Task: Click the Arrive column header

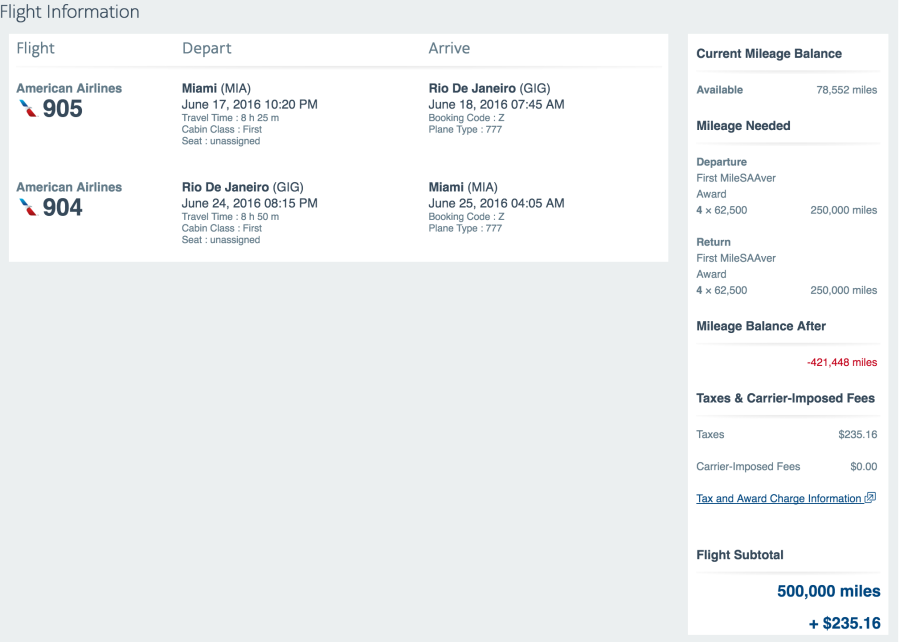Action: coord(449,48)
